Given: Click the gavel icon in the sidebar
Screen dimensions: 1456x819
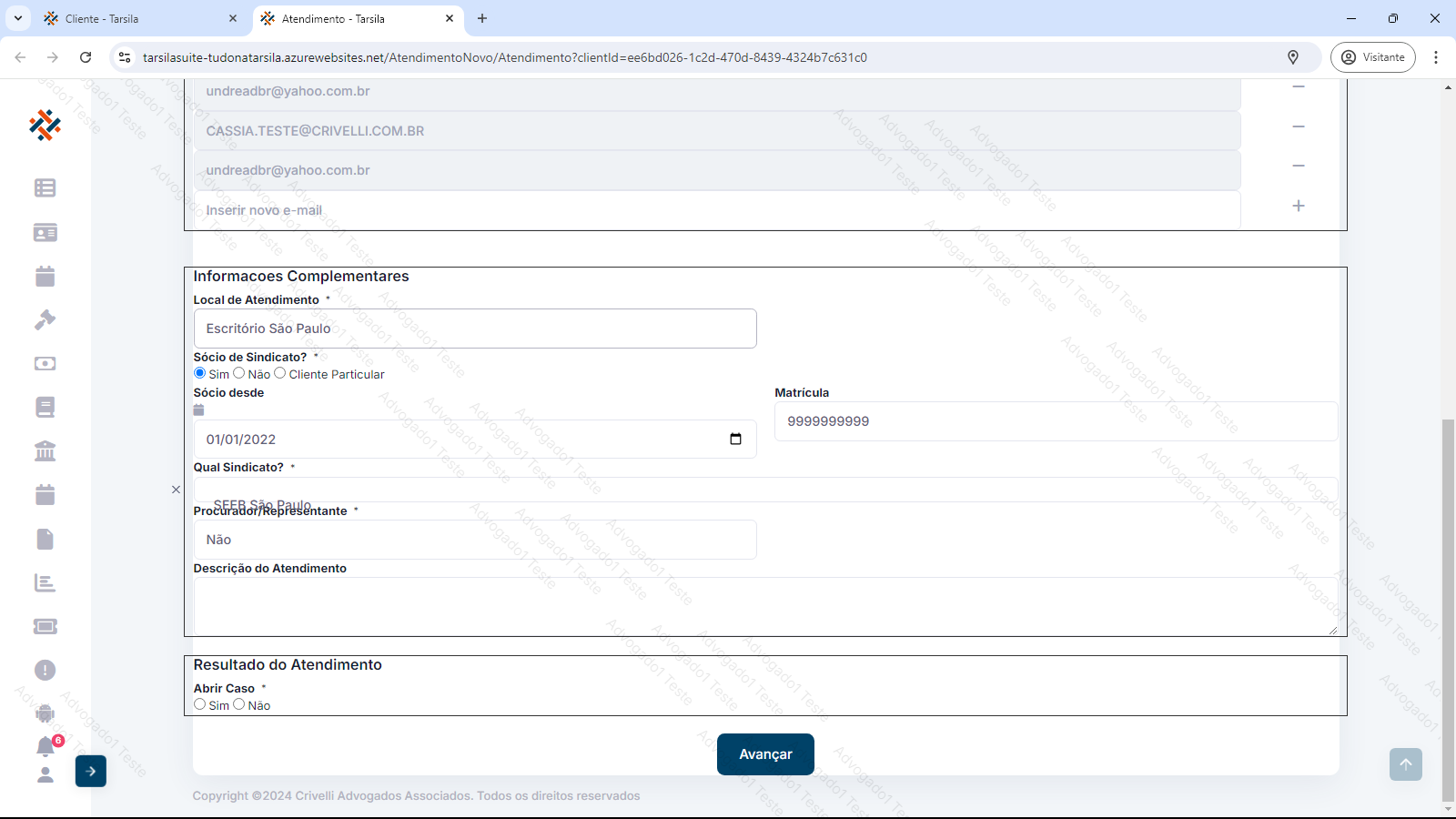Looking at the screenshot, I should point(45,319).
